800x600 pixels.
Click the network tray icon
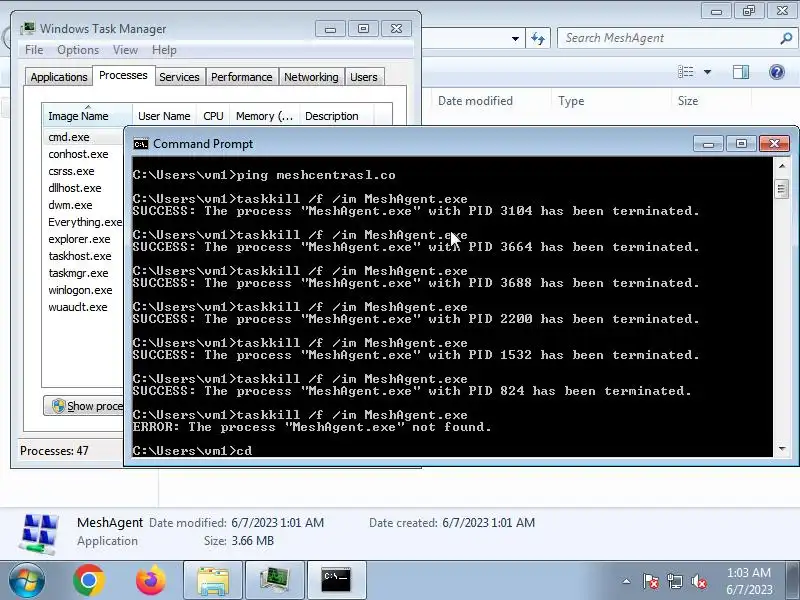[x=674, y=581]
